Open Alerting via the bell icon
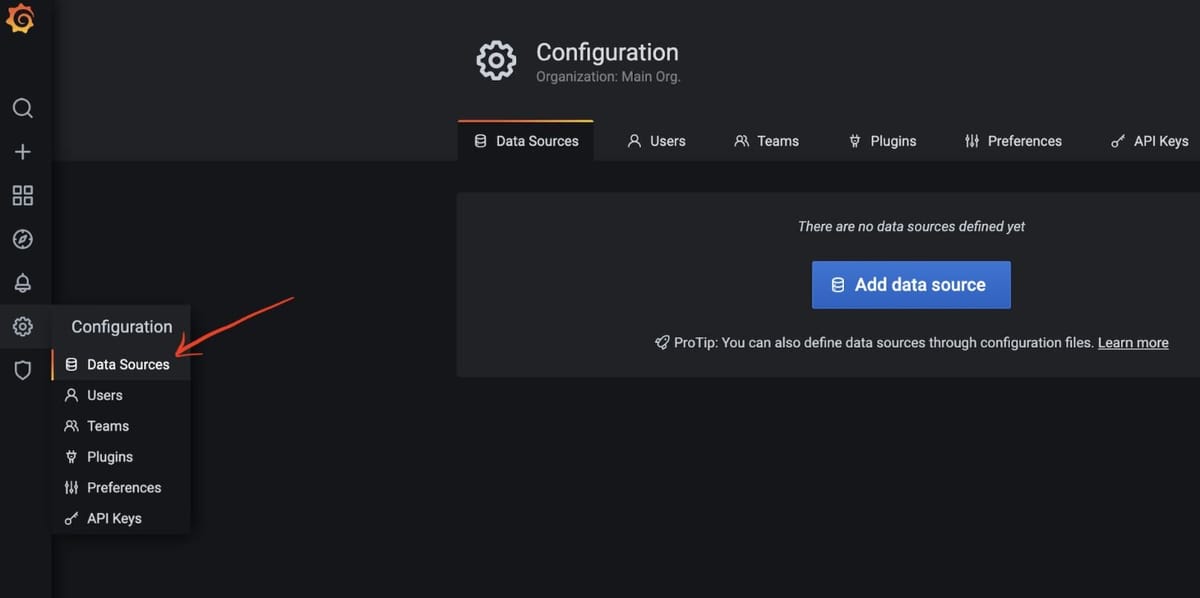This screenshot has width=1200, height=598. (23, 283)
